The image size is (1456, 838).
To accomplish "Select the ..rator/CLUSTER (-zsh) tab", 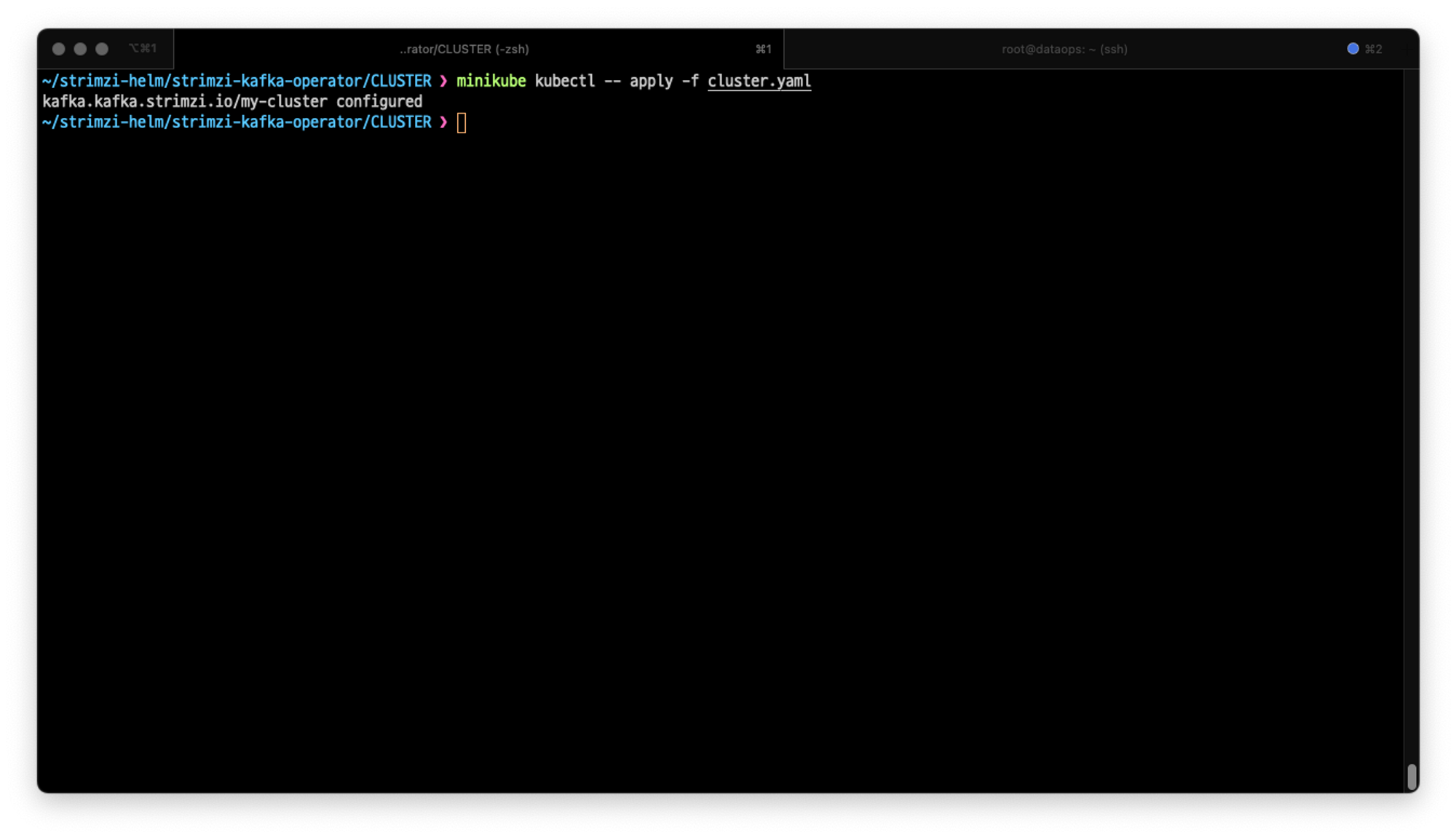I will click(464, 49).
